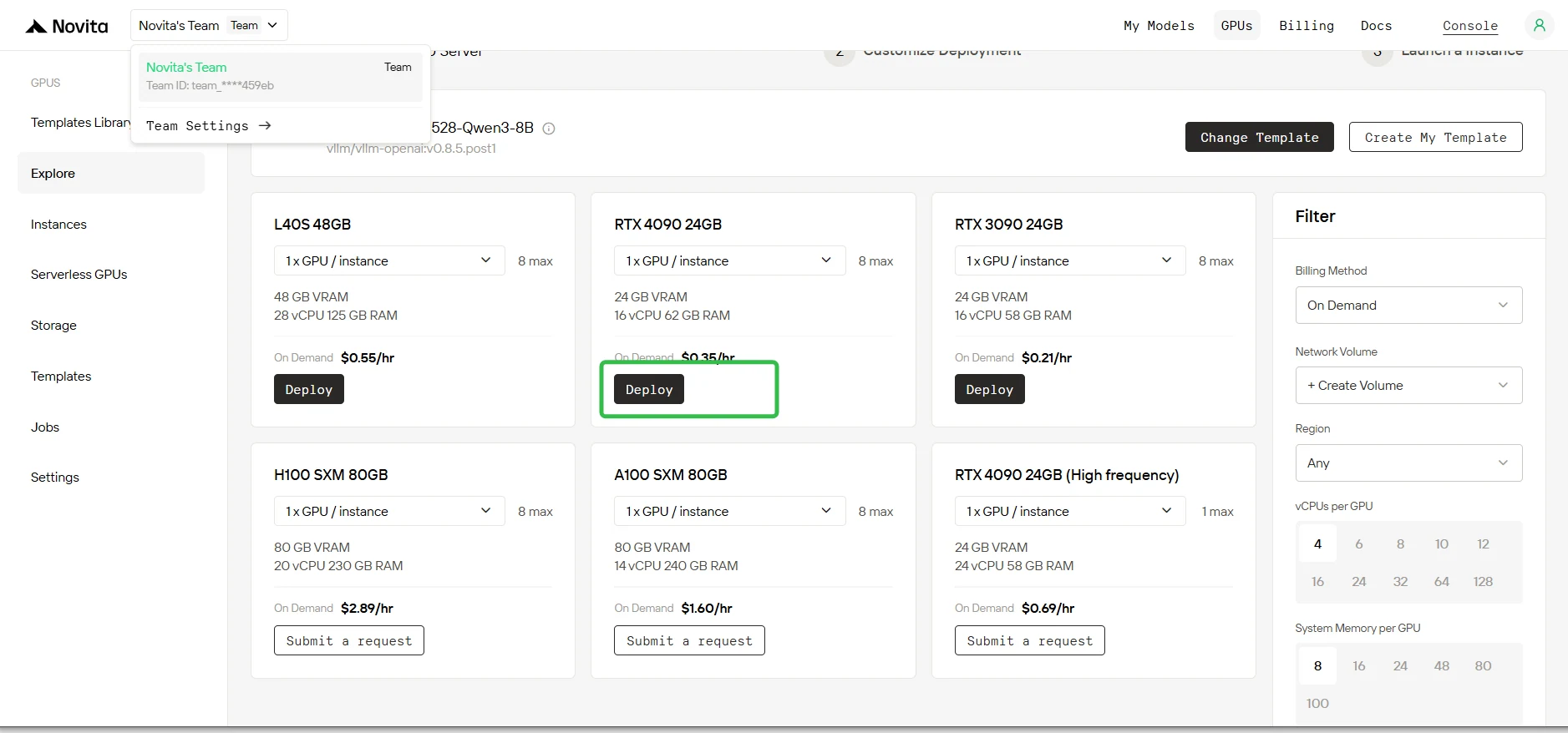
Task: Select 24 under System Memory per GPU
Action: tap(1400, 666)
